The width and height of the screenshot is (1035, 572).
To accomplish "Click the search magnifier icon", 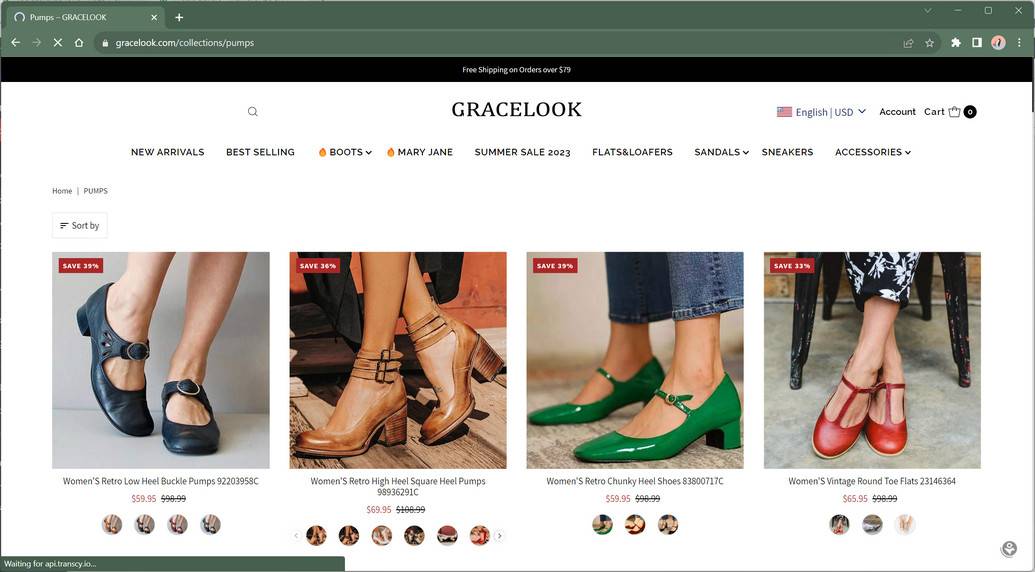I will coord(253,111).
